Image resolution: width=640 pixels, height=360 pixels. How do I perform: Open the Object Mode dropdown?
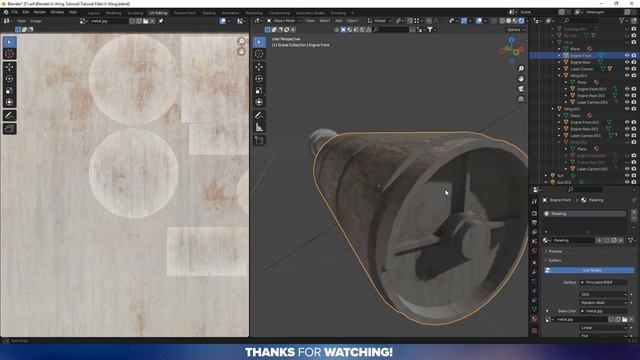click(x=284, y=21)
